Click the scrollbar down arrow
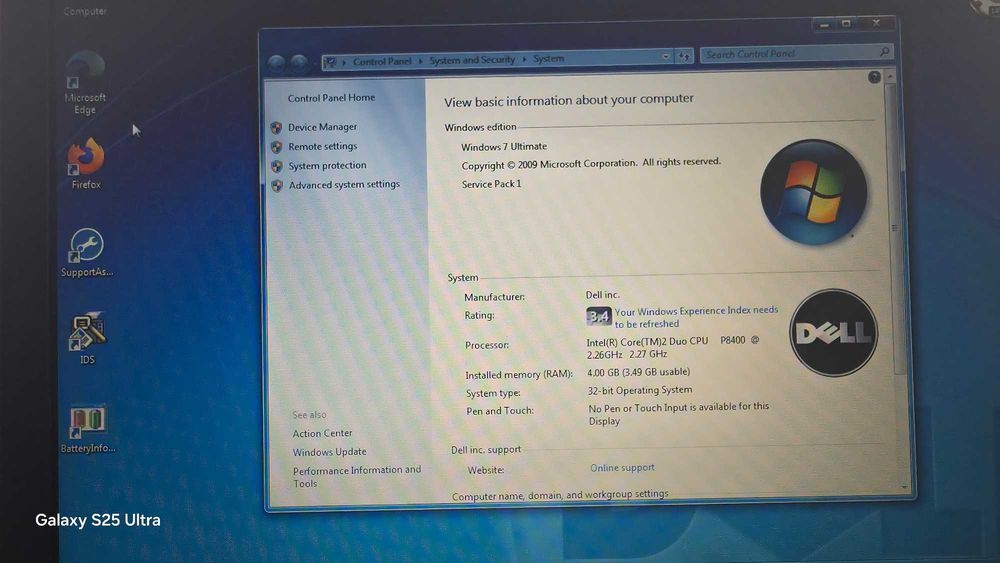Image resolution: width=1000 pixels, height=563 pixels. (x=904, y=487)
